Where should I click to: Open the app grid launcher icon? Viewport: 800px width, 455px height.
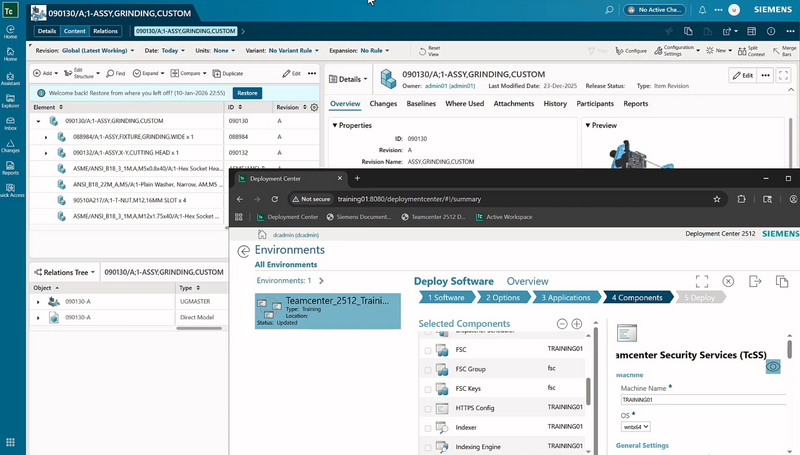pyautogui.click(x=10, y=442)
